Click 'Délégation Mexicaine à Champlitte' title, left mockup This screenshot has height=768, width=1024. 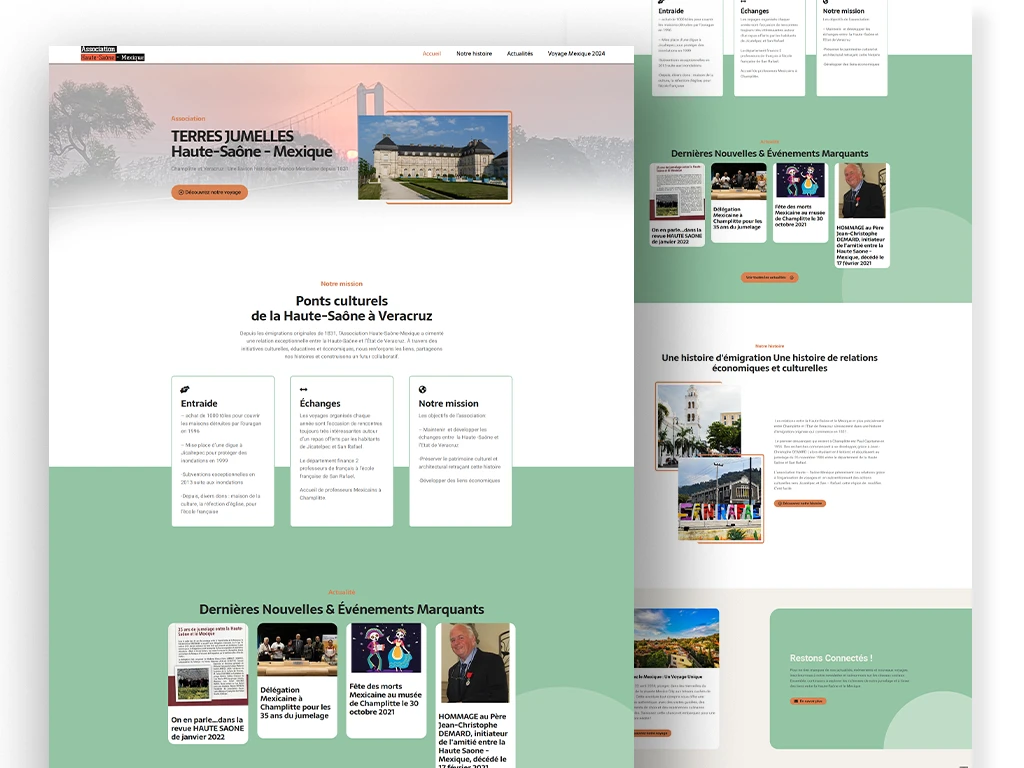(x=295, y=703)
